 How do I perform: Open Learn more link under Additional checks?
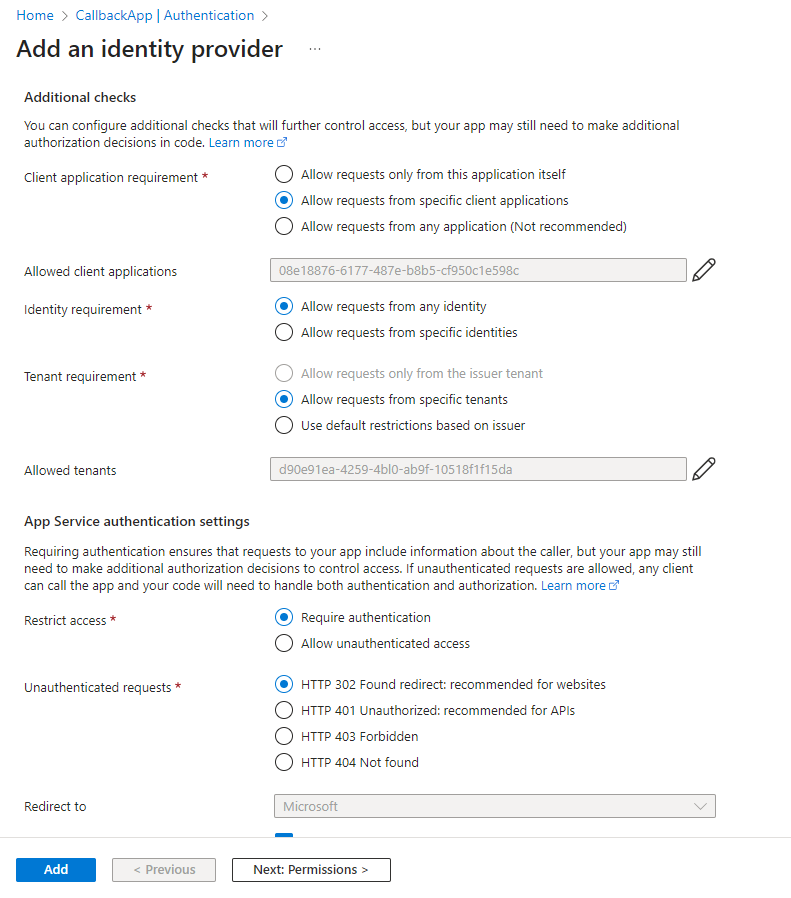247,143
